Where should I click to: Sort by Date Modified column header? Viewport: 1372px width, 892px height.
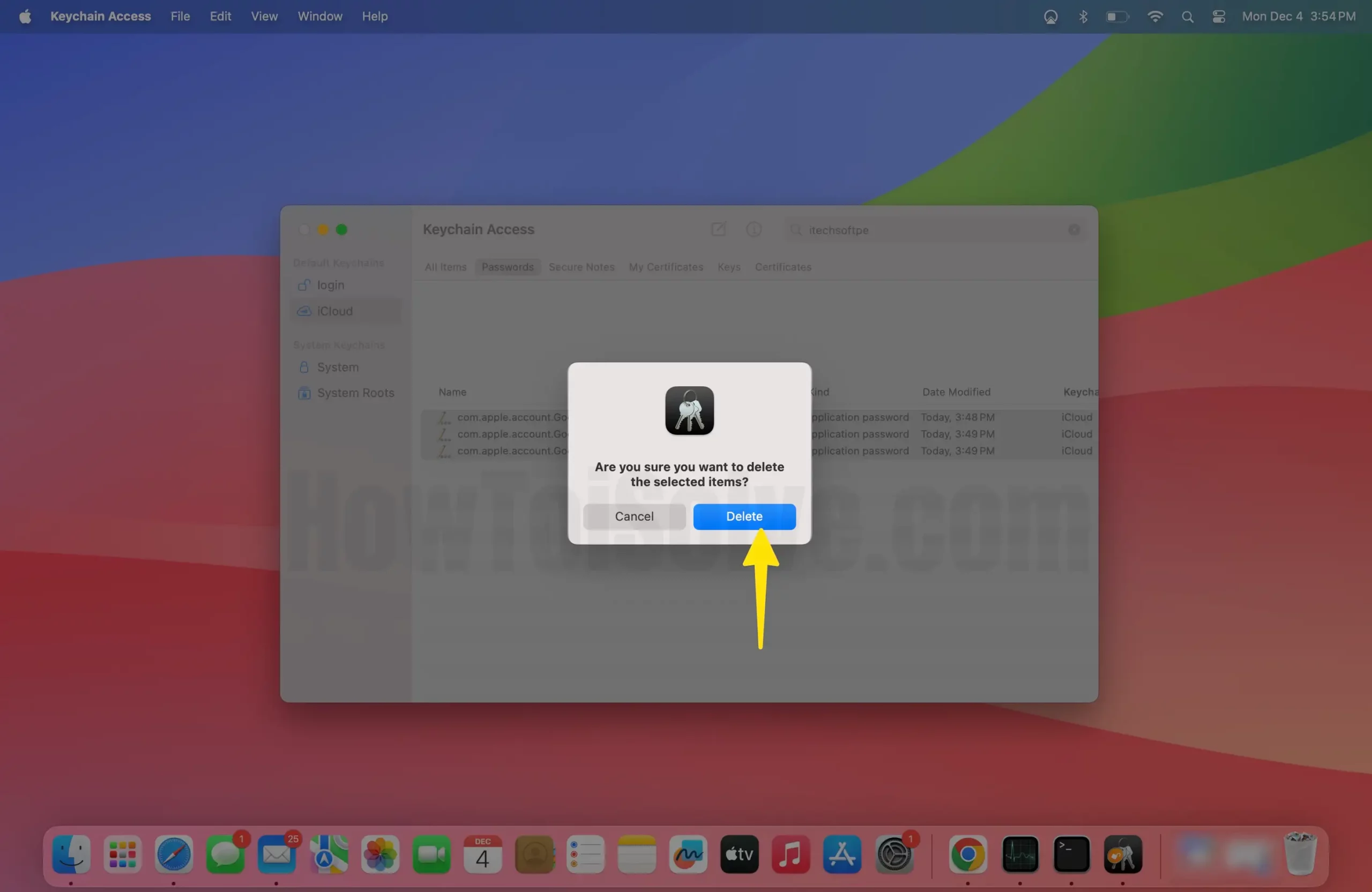coord(956,392)
